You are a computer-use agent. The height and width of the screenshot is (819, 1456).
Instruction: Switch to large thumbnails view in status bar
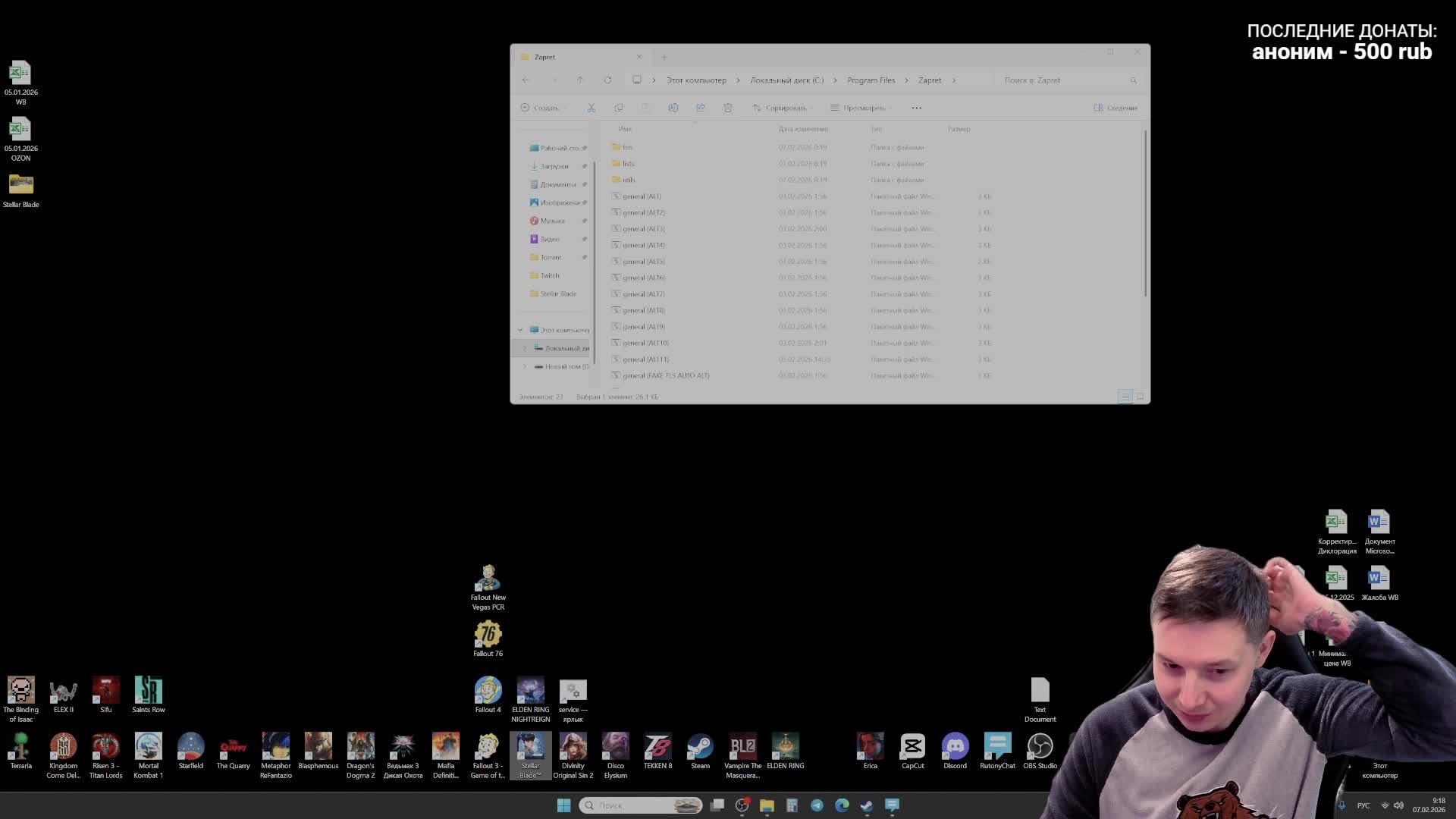[x=1139, y=397]
